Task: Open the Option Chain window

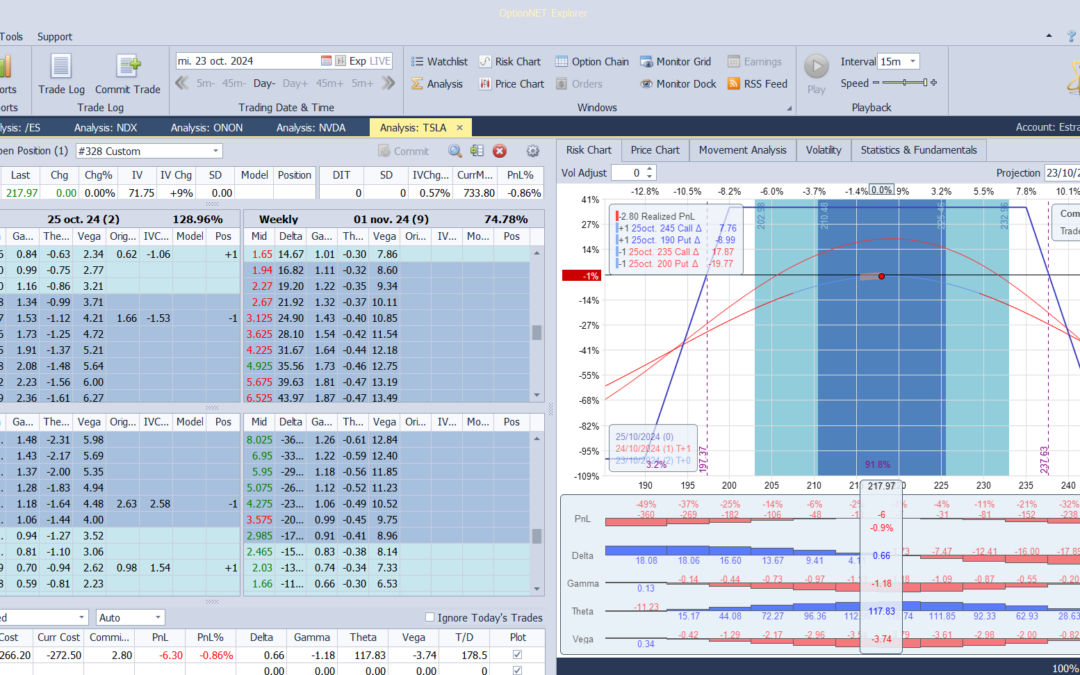Action: [x=592, y=61]
